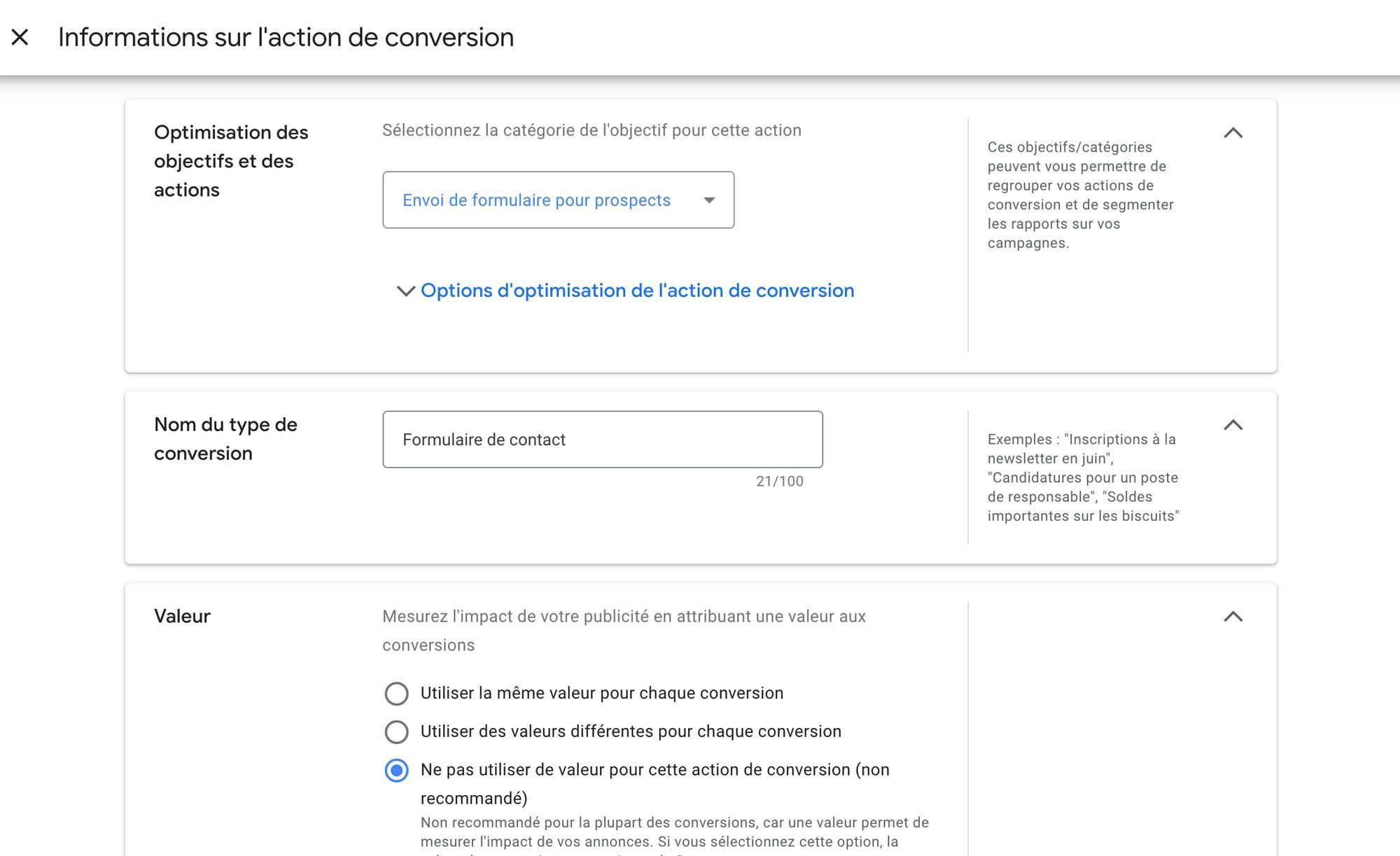Click the dropdown arrow in the category selector
This screenshot has height=856, width=1400.
point(709,200)
